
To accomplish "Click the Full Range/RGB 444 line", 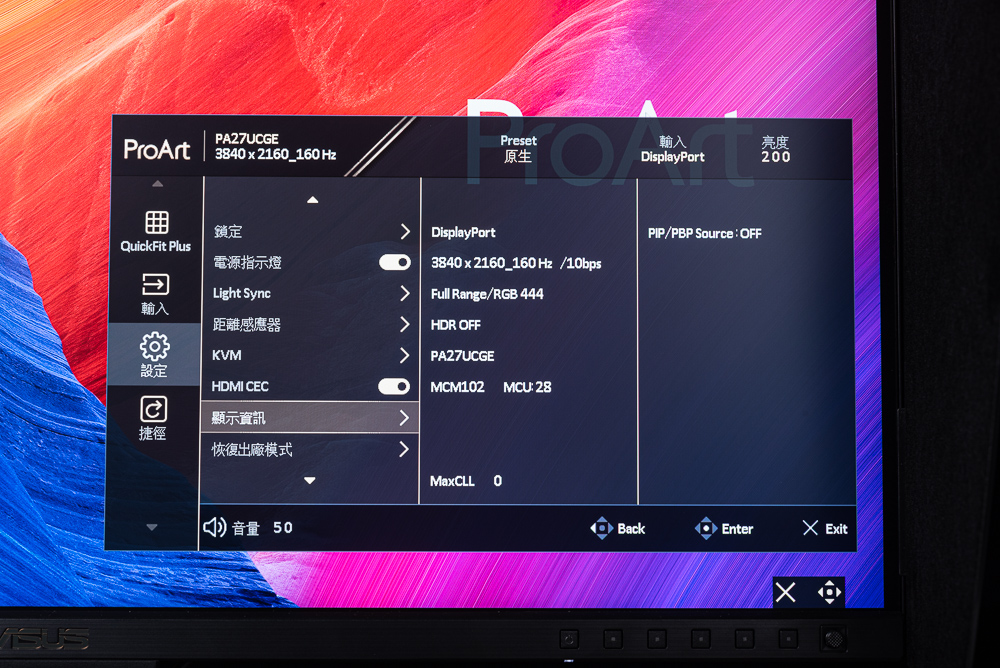I will [487, 294].
